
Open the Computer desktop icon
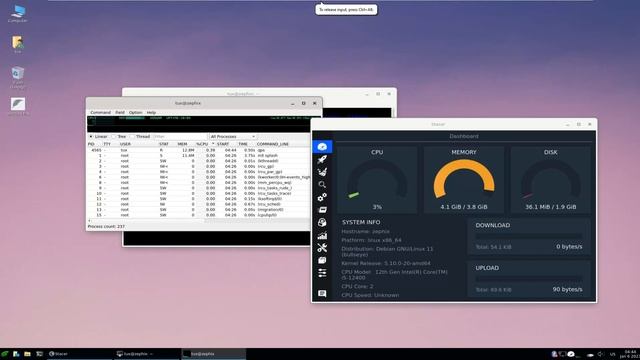[18, 13]
